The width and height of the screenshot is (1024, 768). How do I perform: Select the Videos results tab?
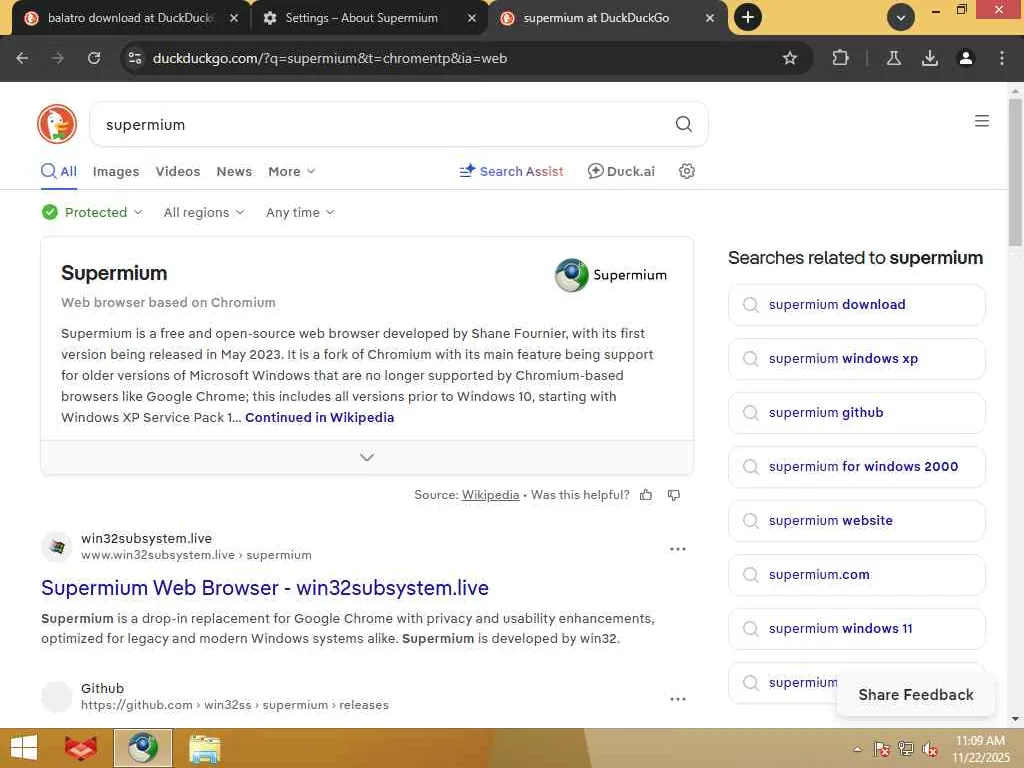point(178,171)
